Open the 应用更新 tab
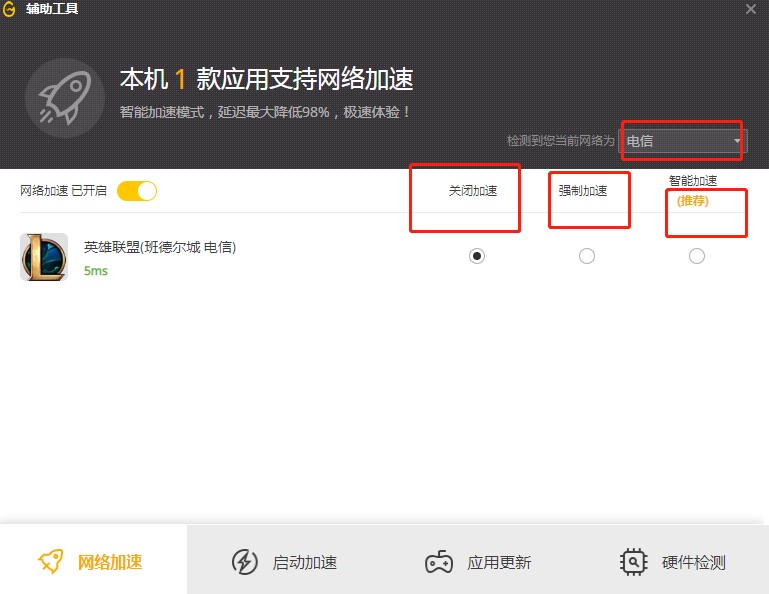 (x=478, y=562)
